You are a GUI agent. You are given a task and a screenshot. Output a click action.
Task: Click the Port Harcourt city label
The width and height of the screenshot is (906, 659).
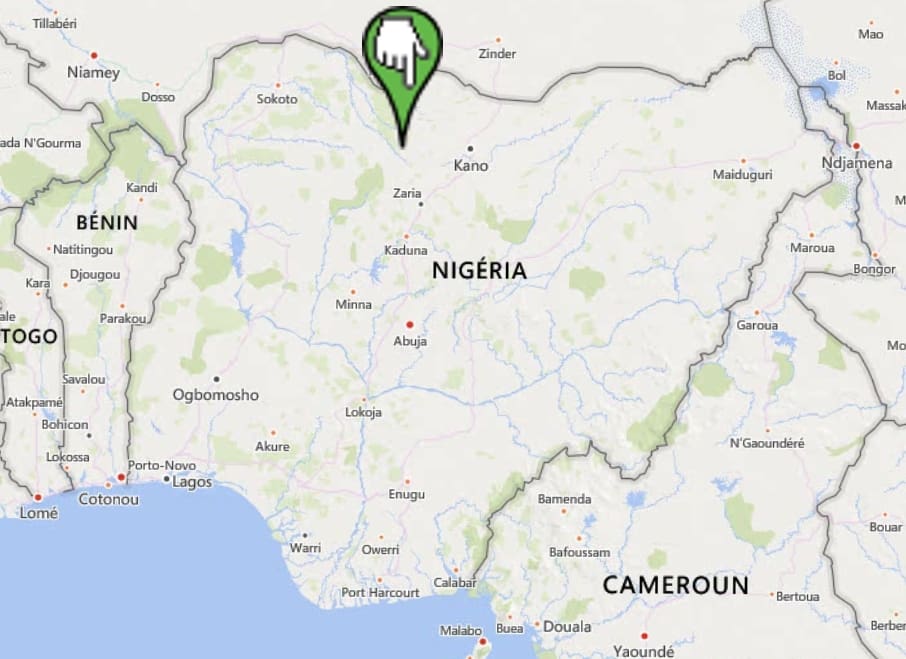[x=380, y=593]
